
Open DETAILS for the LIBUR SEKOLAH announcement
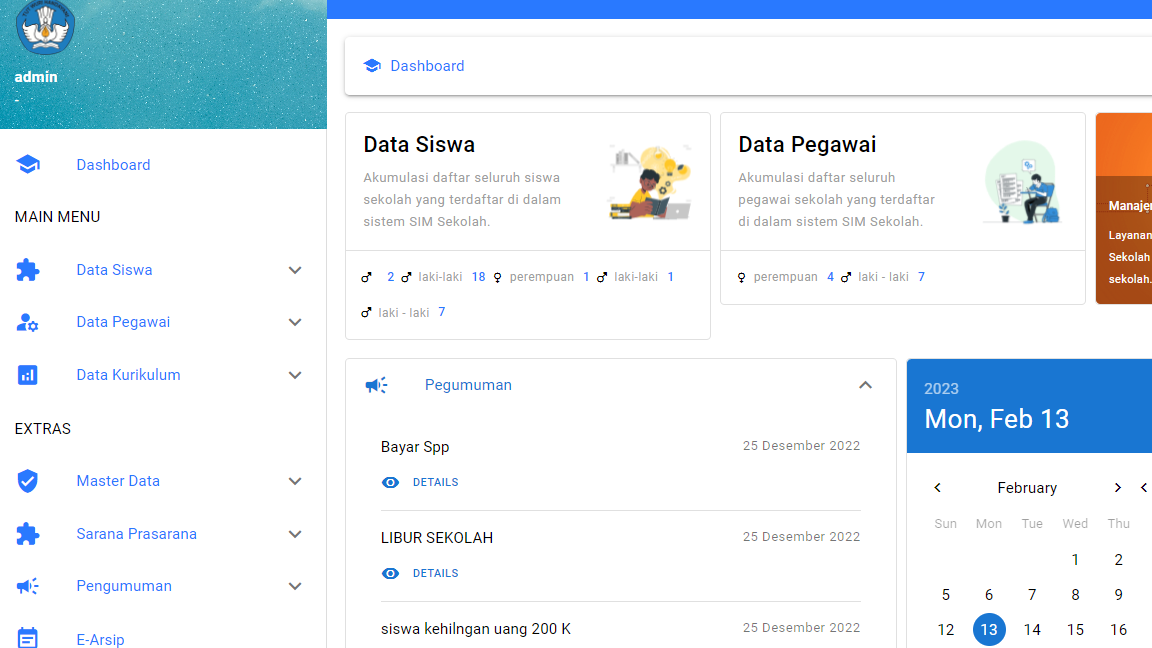435,573
